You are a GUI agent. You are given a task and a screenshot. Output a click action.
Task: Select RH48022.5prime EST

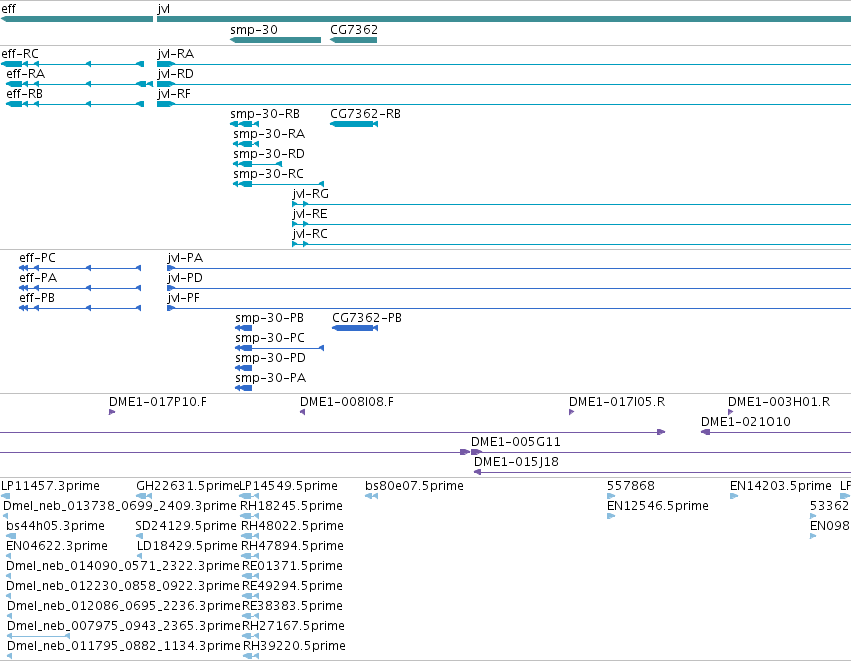click(250, 536)
